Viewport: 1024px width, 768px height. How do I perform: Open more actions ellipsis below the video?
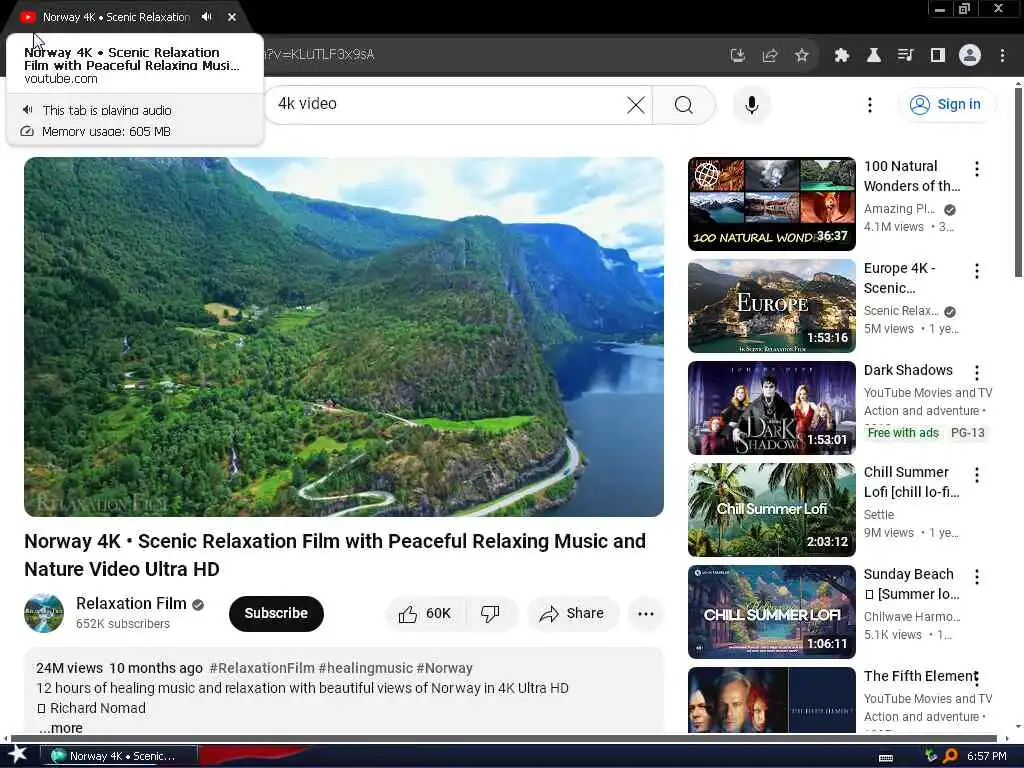[x=645, y=613]
